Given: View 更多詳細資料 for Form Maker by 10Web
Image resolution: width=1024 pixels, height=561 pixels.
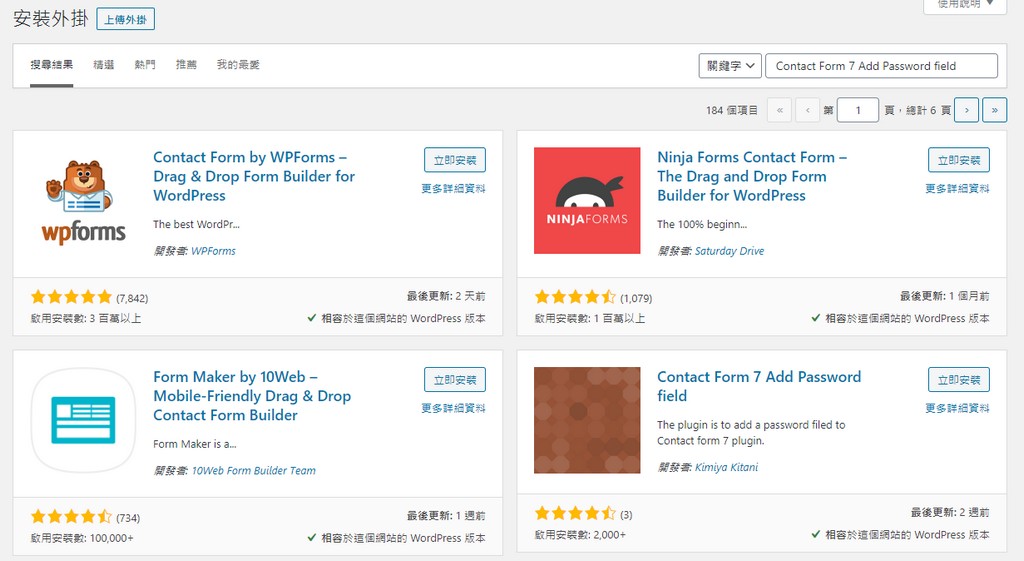Looking at the screenshot, I should [453, 408].
